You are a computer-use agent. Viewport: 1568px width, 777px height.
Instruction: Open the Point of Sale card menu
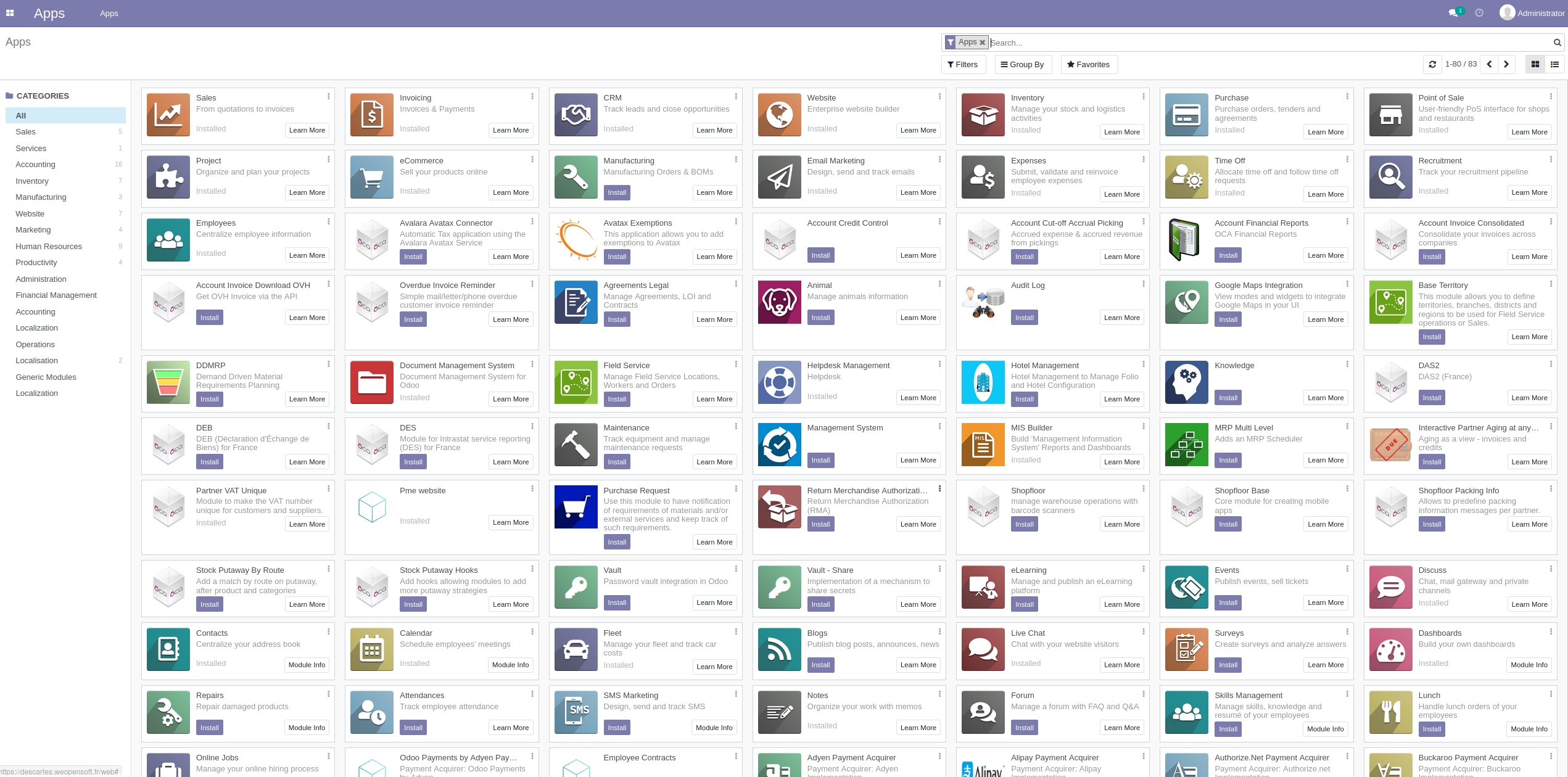click(x=1551, y=97)
